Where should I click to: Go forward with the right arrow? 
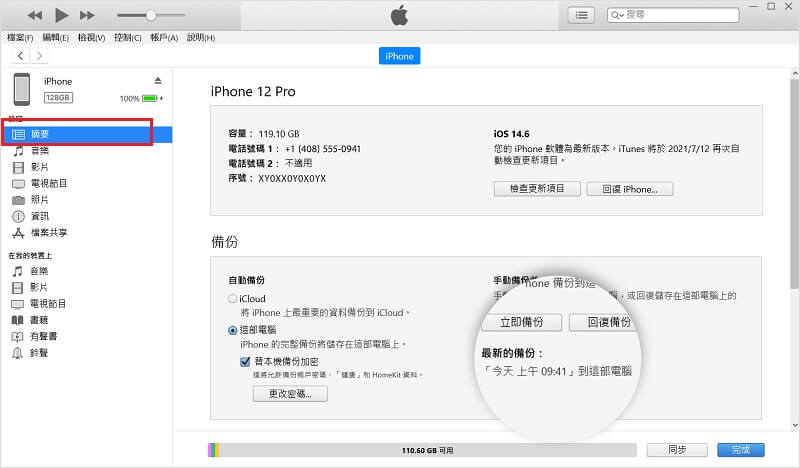[x=39, y=56]
